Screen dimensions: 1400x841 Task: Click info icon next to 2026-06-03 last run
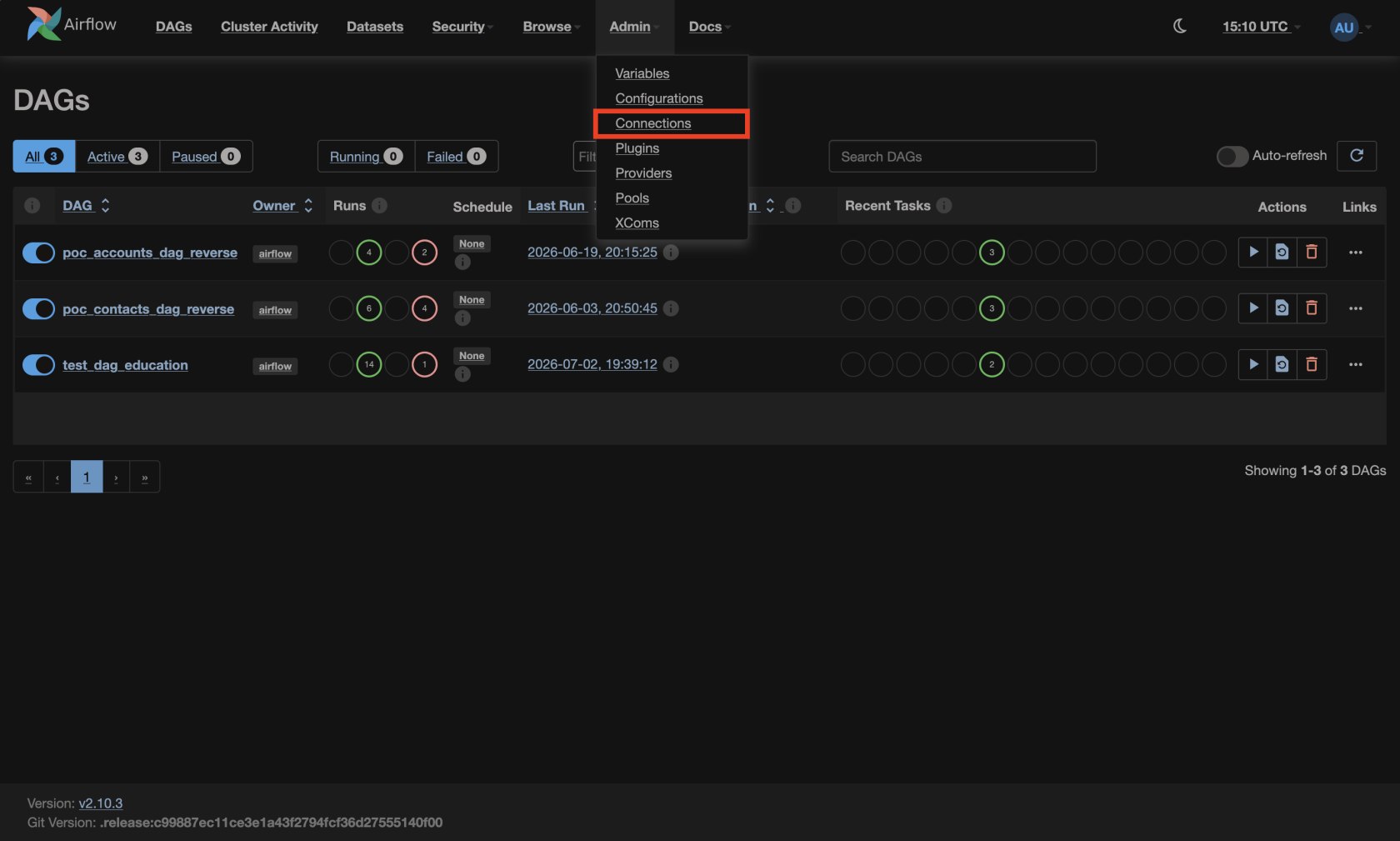click(671, 308)
